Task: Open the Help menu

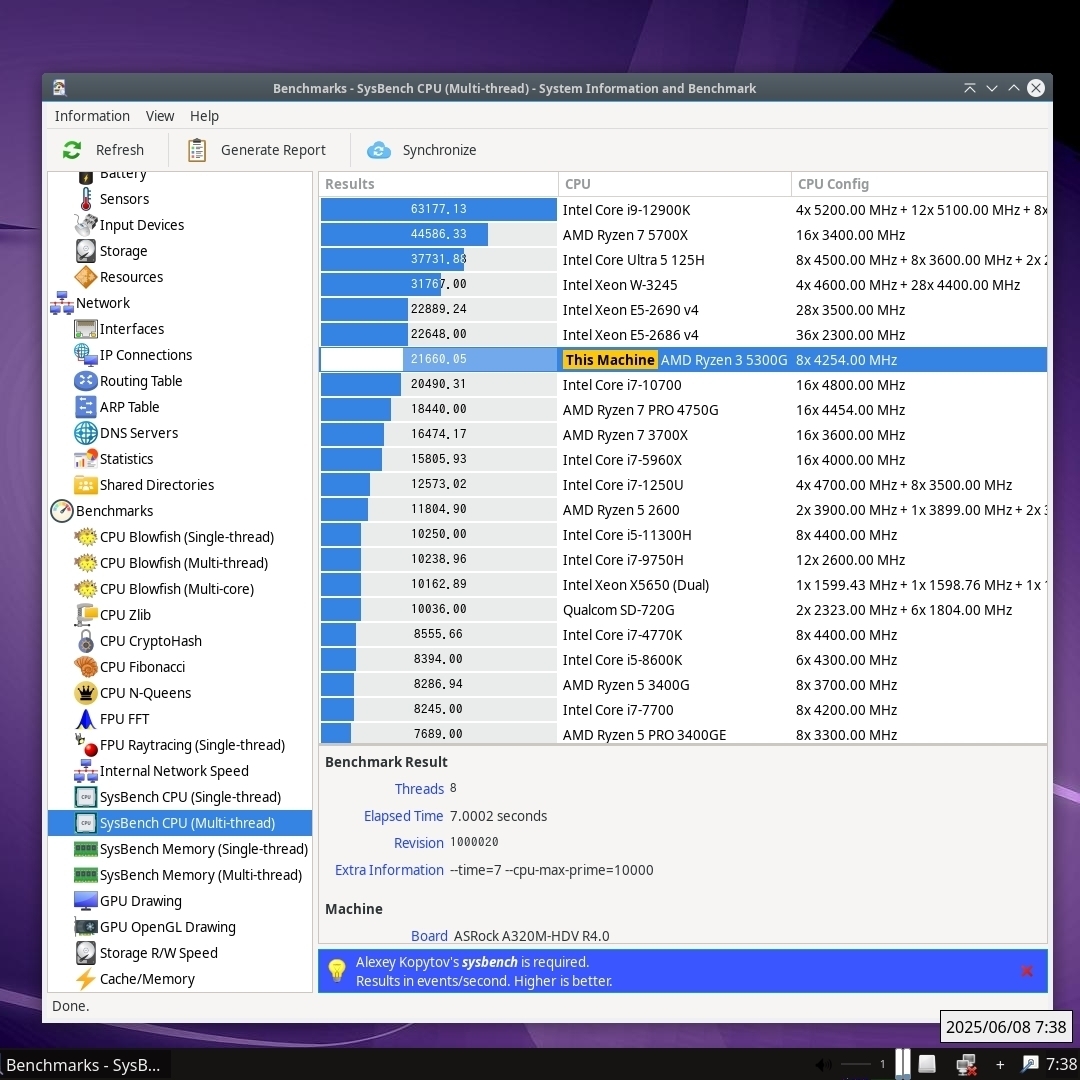Action: click(204, 116)
